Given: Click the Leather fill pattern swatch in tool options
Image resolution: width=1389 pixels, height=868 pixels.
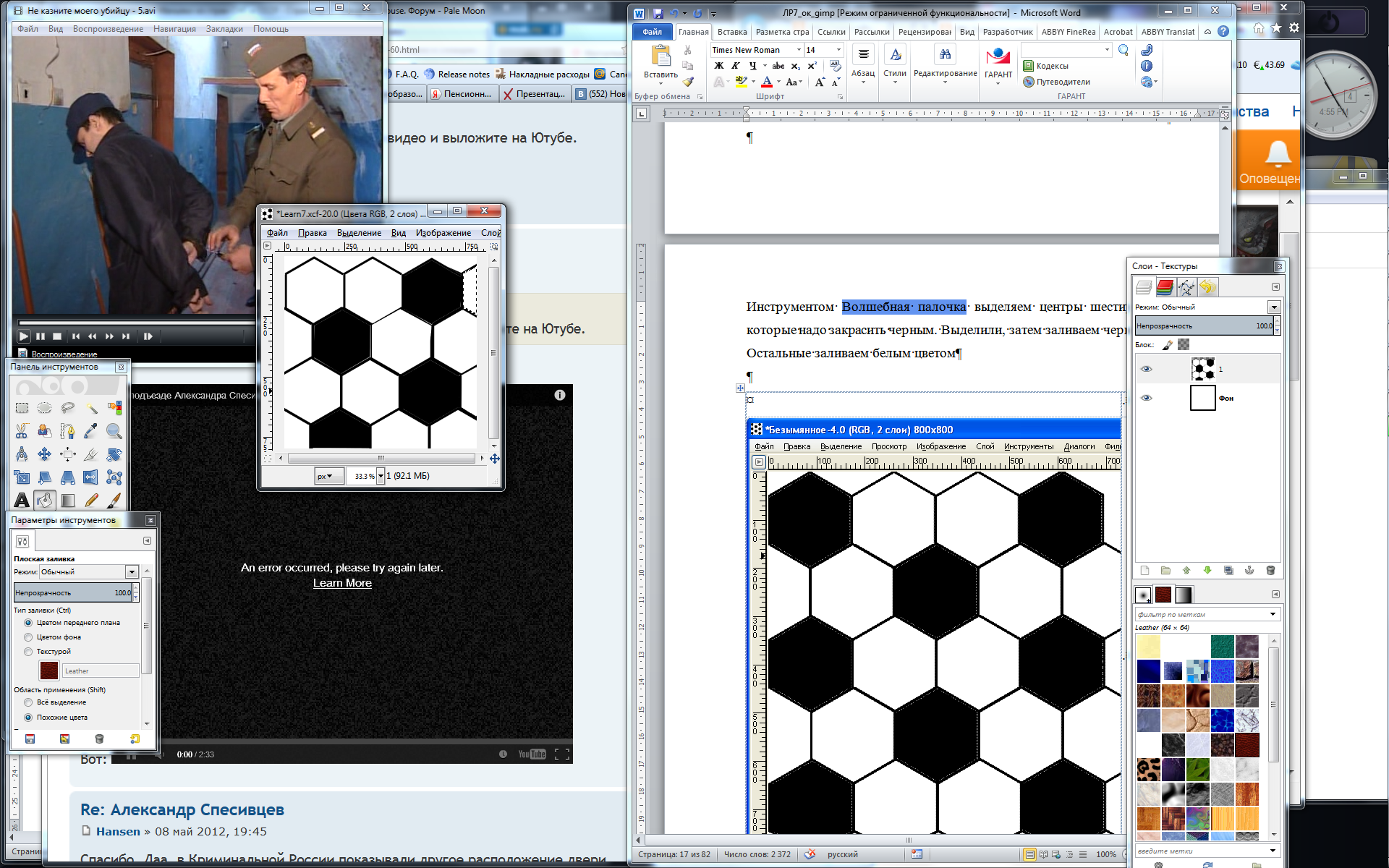Looking at the screenshot, I should (x=48, y=671).
